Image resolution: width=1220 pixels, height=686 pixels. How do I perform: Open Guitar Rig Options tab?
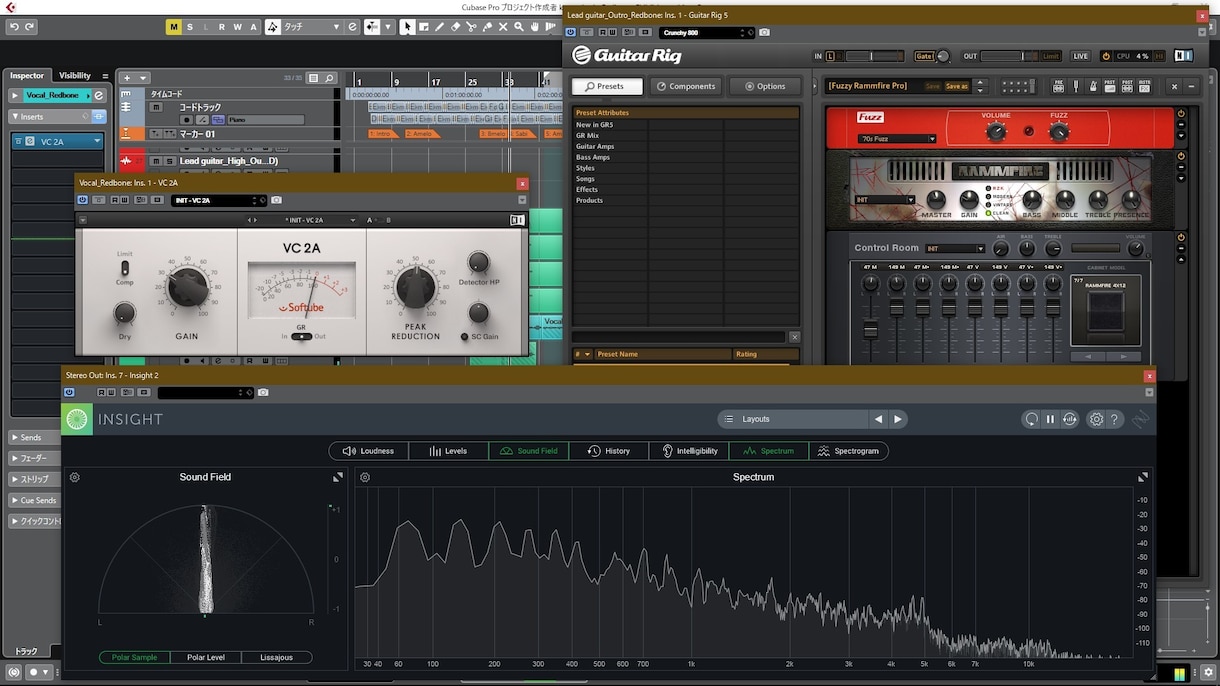click(765, 86)
